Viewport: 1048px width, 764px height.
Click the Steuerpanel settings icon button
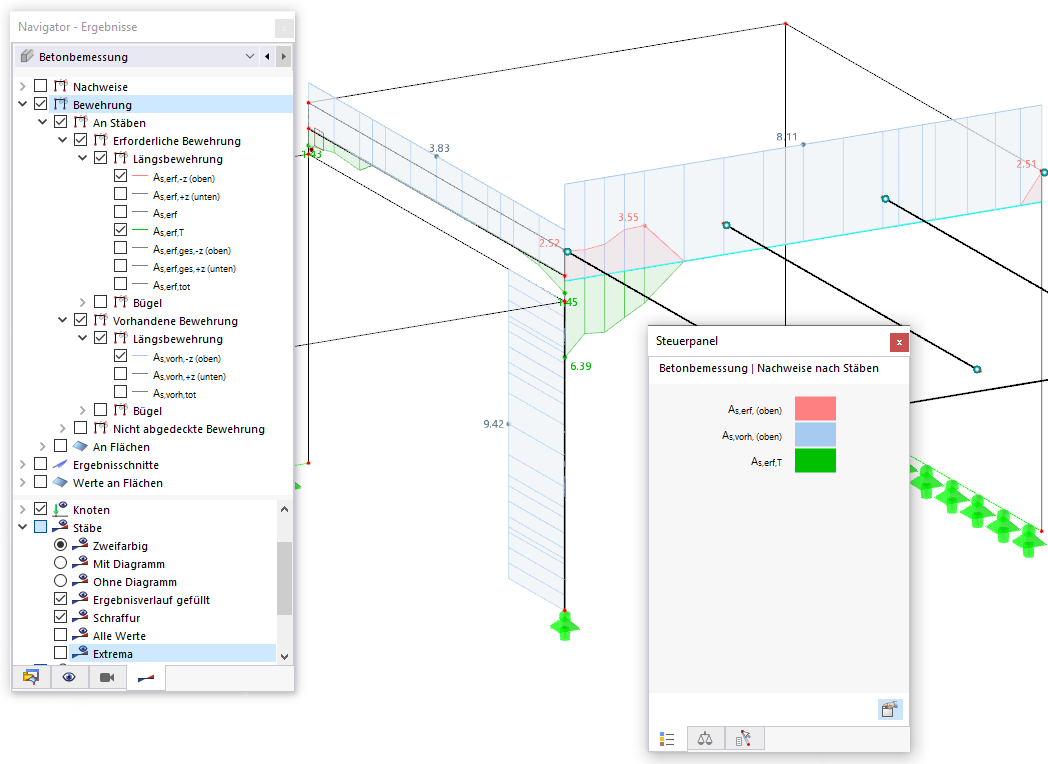click(x=890, y=709)
